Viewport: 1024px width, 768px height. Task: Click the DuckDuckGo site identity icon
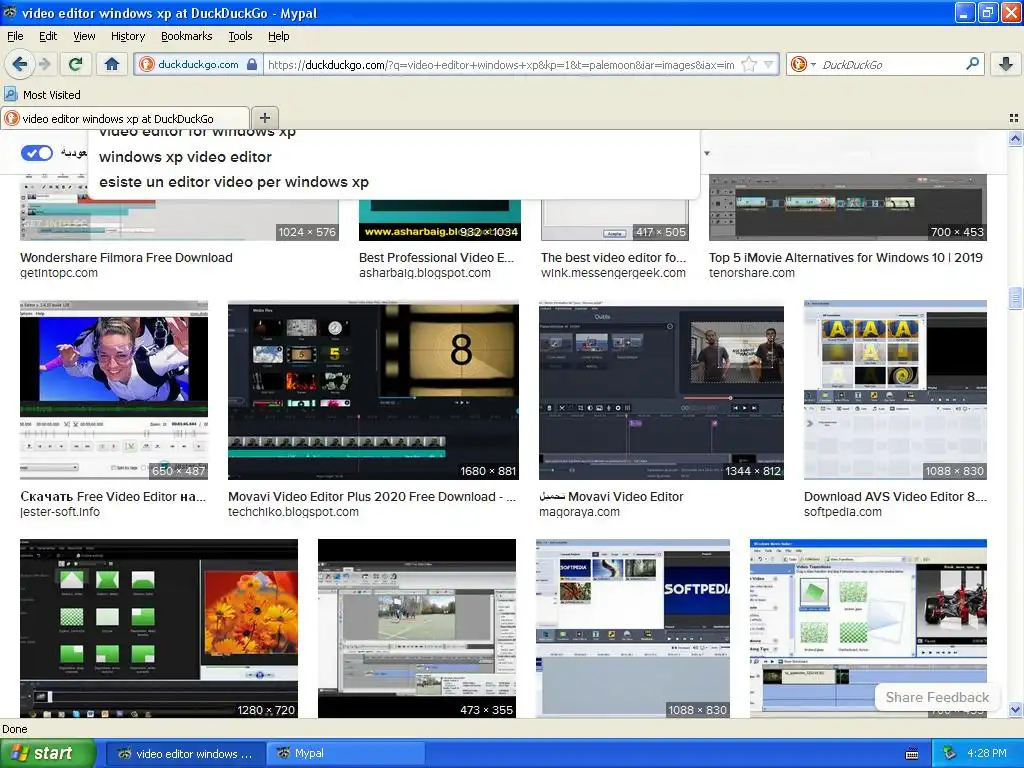(147, 65)
